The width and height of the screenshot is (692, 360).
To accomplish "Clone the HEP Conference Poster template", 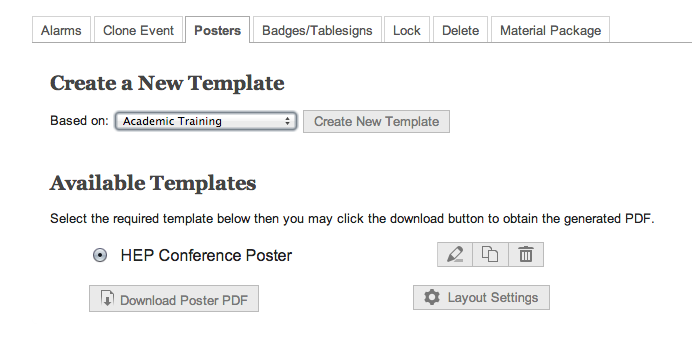I will [x=490, y=255].
